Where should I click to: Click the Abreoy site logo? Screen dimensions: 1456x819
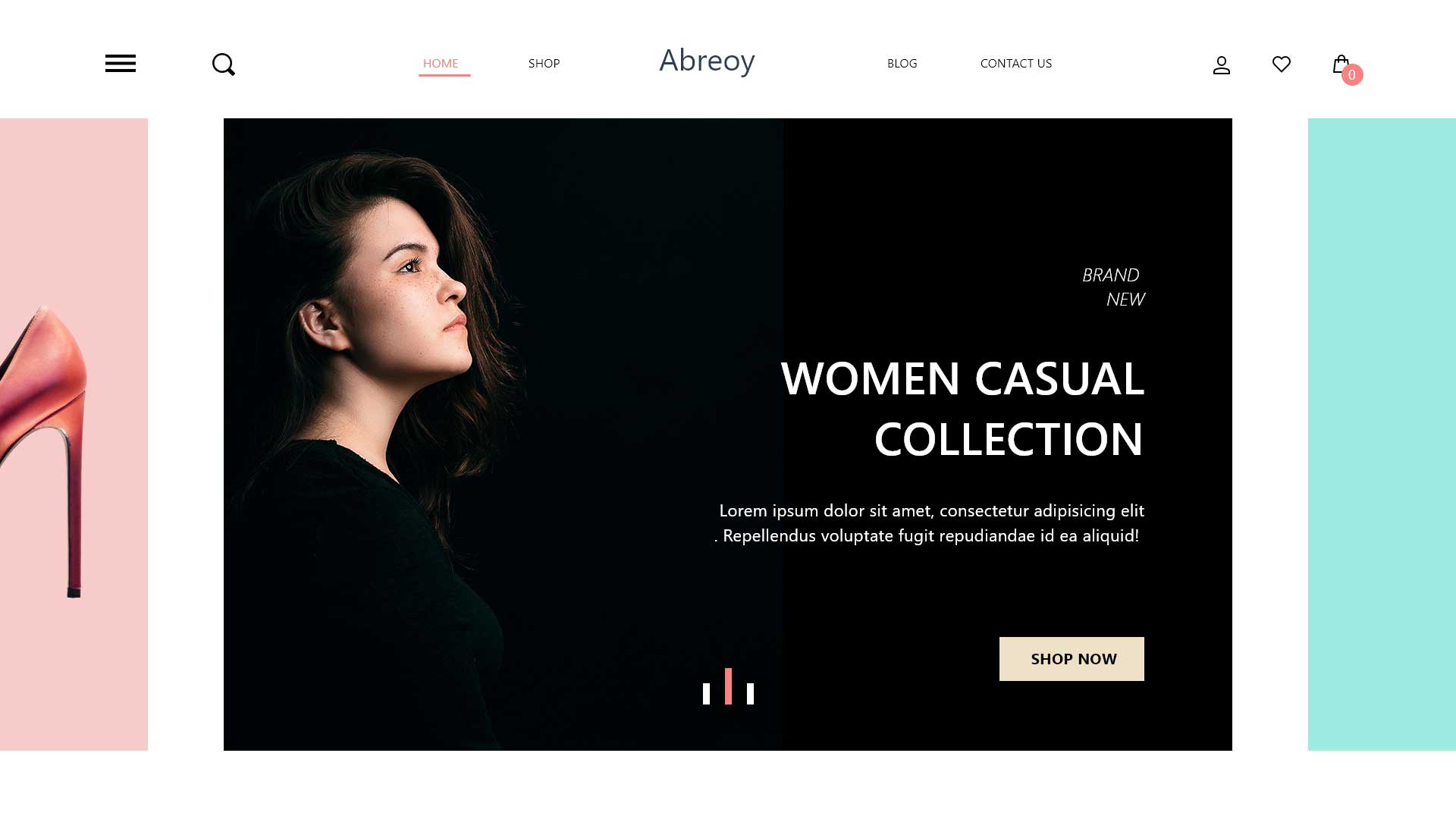point(707,61)
